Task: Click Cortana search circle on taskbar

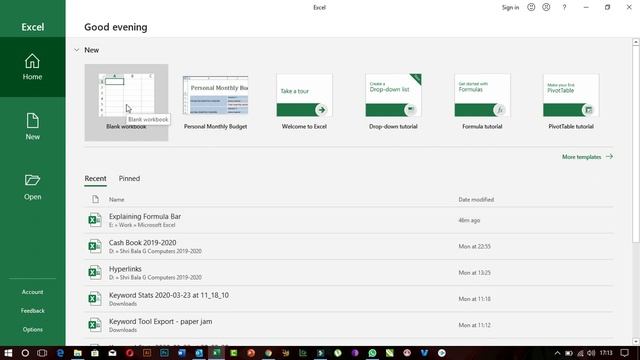Action: pyautogui.click(x=25, y=353)
